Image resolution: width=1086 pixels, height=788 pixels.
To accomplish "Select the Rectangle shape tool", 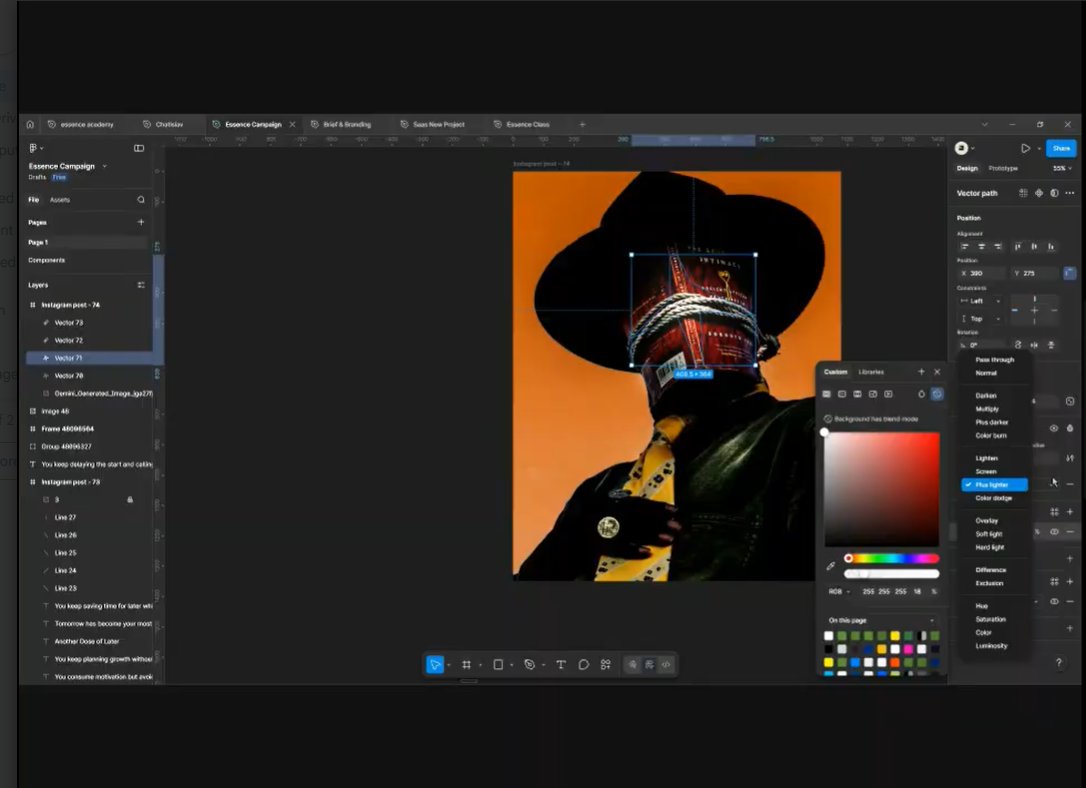I will (x=498, y=665).
